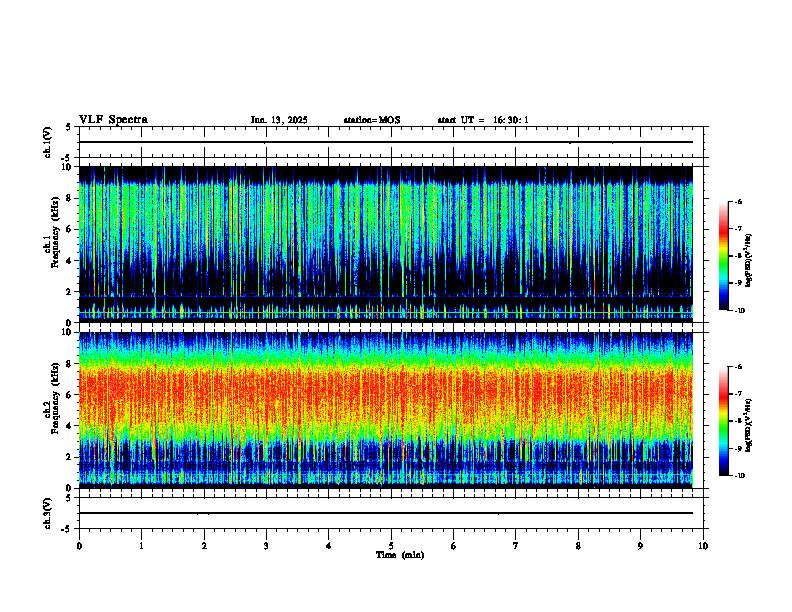
Task: Click the bottom time axis tick label "10"
Action: pyautogui.click(x=703, y=546)
